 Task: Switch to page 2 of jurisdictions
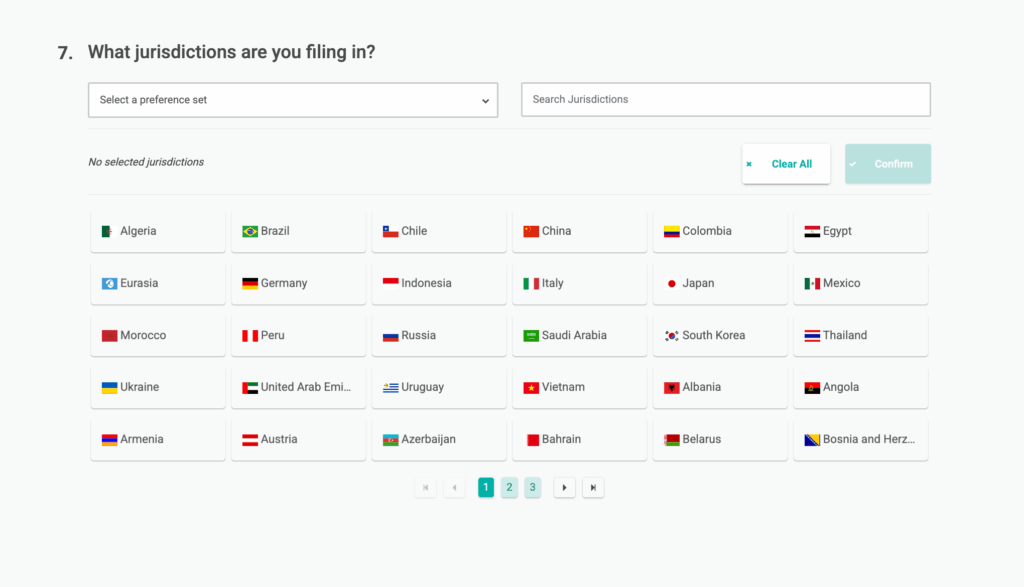pyautogui.click(x=509, y=487)
